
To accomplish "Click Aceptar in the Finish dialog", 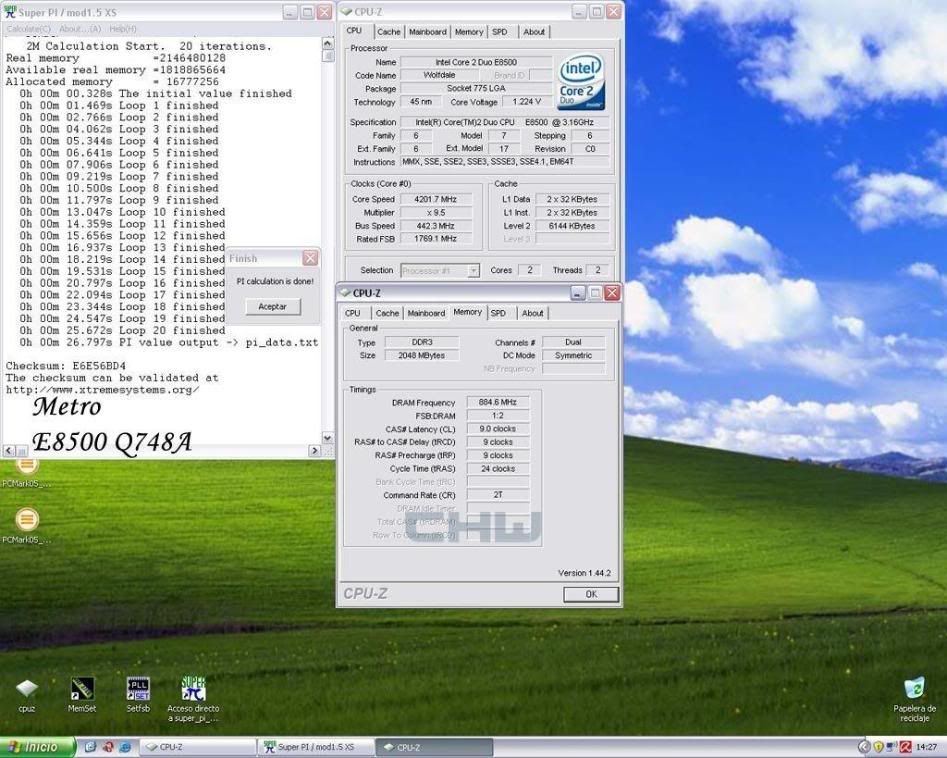I will point(272,307).
